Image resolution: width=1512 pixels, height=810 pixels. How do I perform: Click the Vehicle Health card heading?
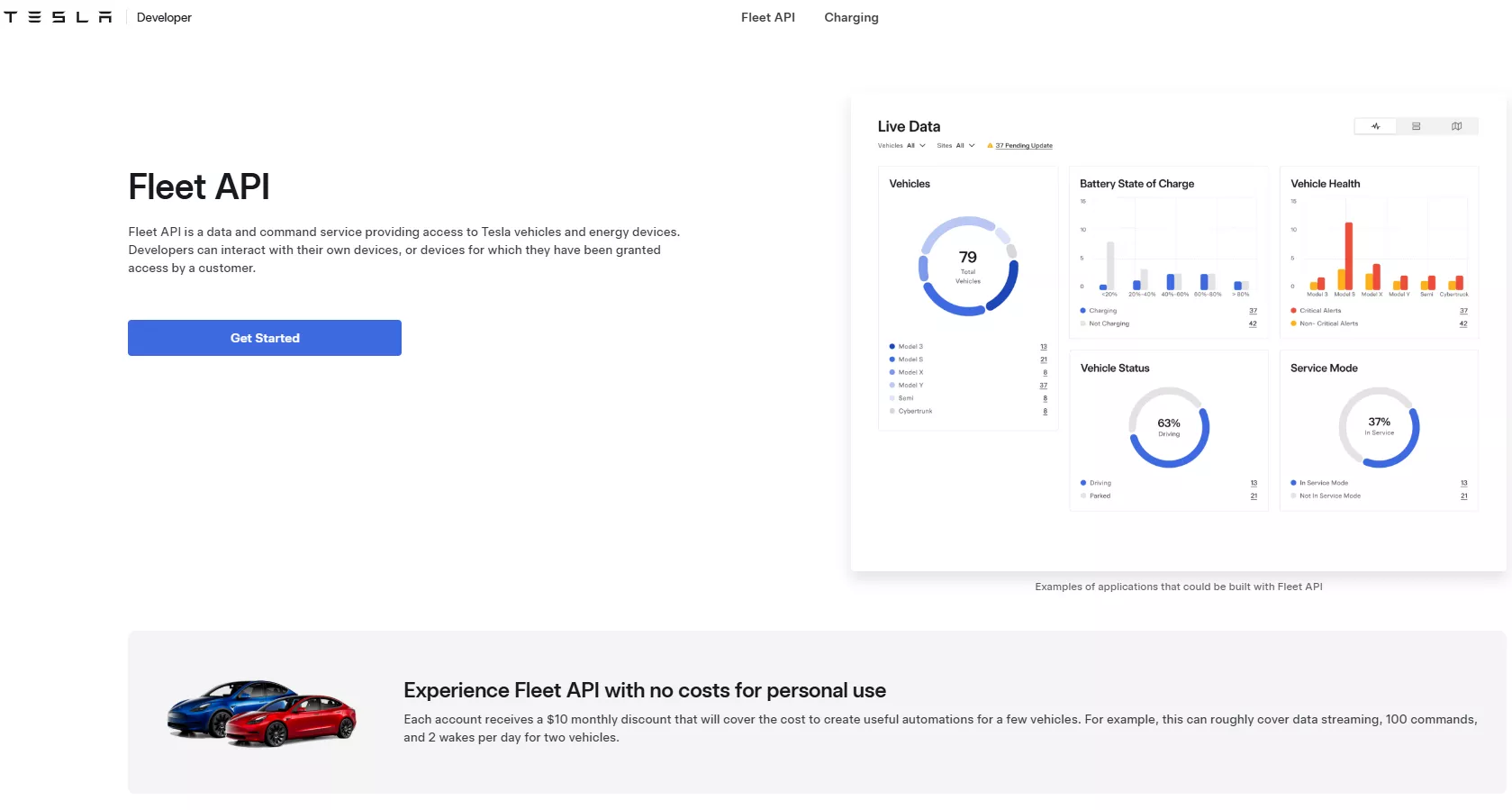tap(1326, 184)
